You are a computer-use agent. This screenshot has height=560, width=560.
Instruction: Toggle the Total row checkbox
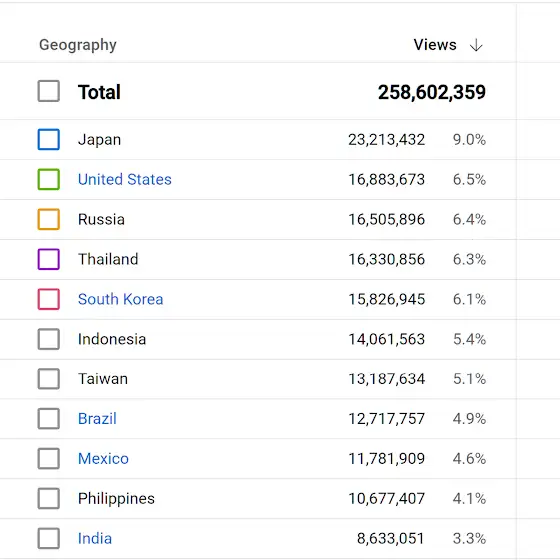coord(49,91)
